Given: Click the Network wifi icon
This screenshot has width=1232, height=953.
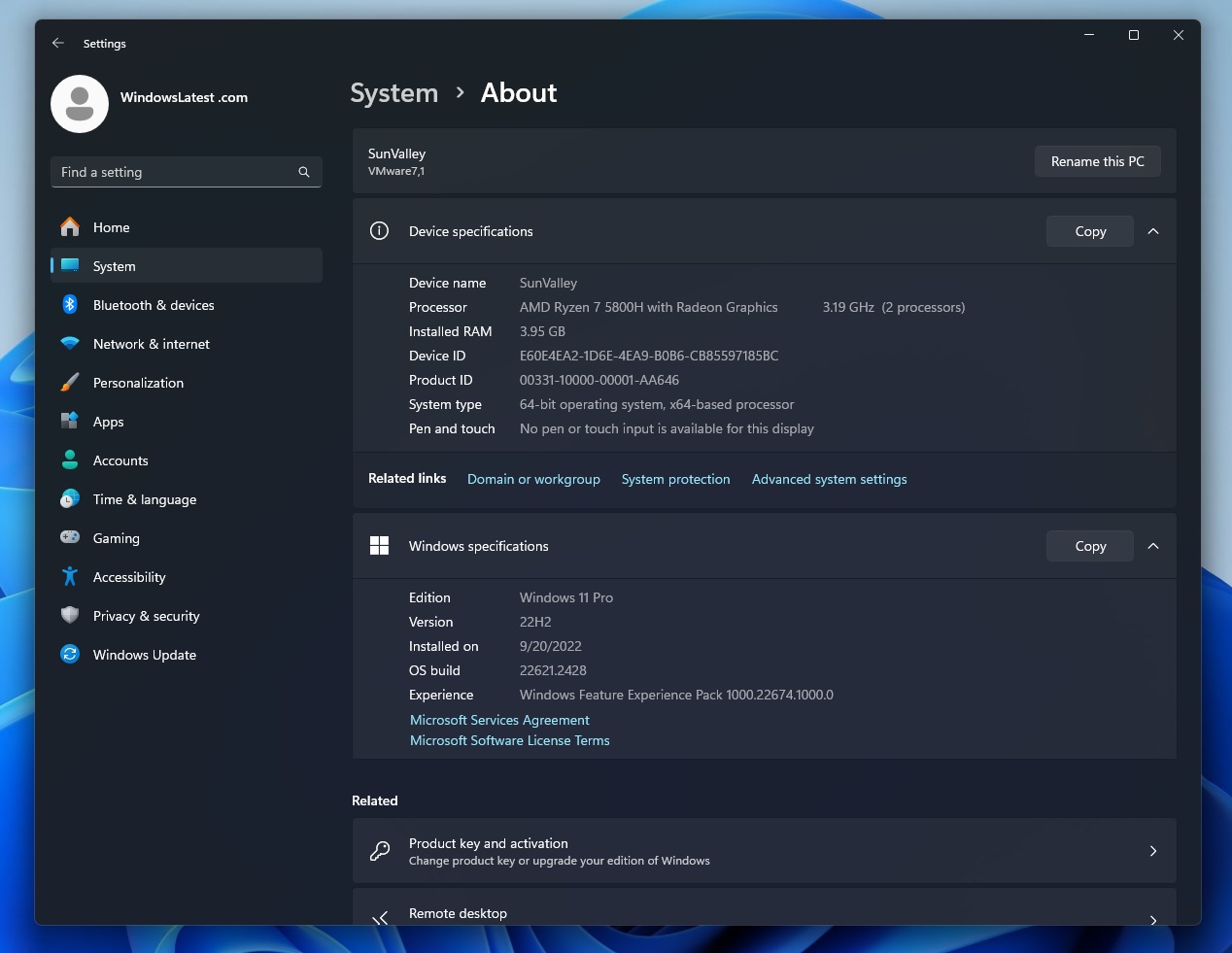Looking at the screenshot, I should [70, 343].
